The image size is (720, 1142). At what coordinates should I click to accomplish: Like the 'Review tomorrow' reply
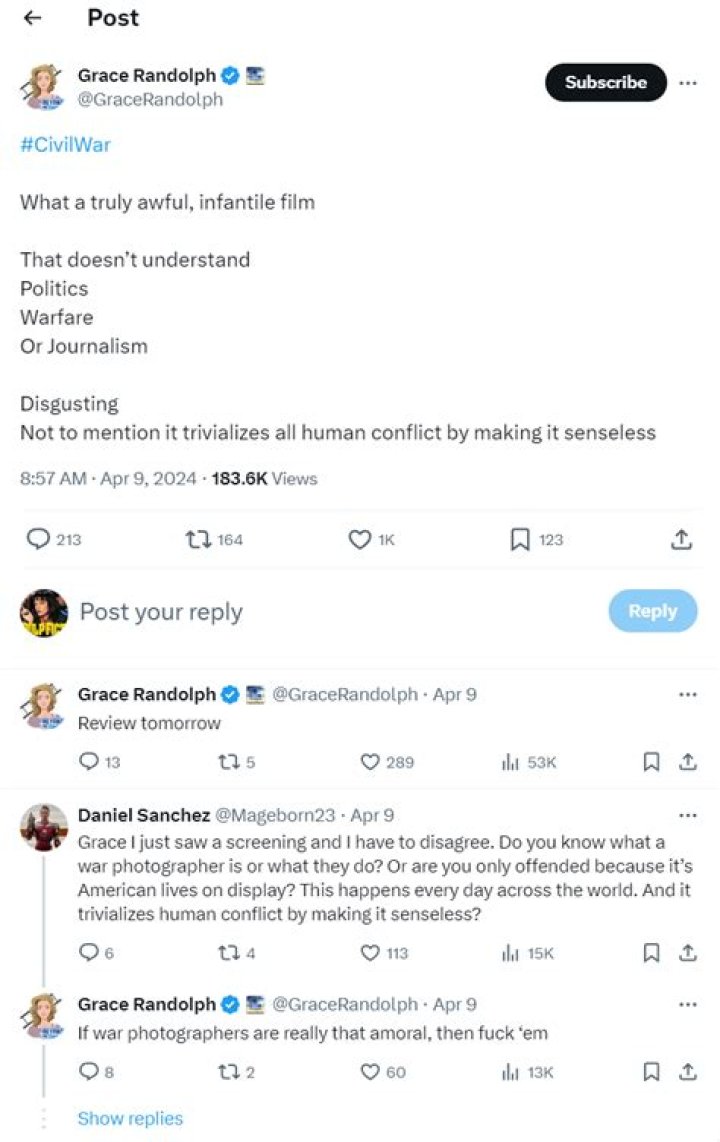point(370,762)
